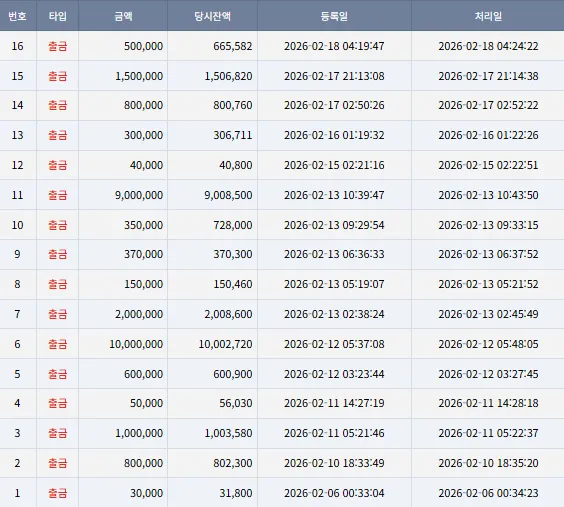564x507 pixels.
Task: Click processed date 2026-02-06 00:34:23
Action: pos(488,493)
